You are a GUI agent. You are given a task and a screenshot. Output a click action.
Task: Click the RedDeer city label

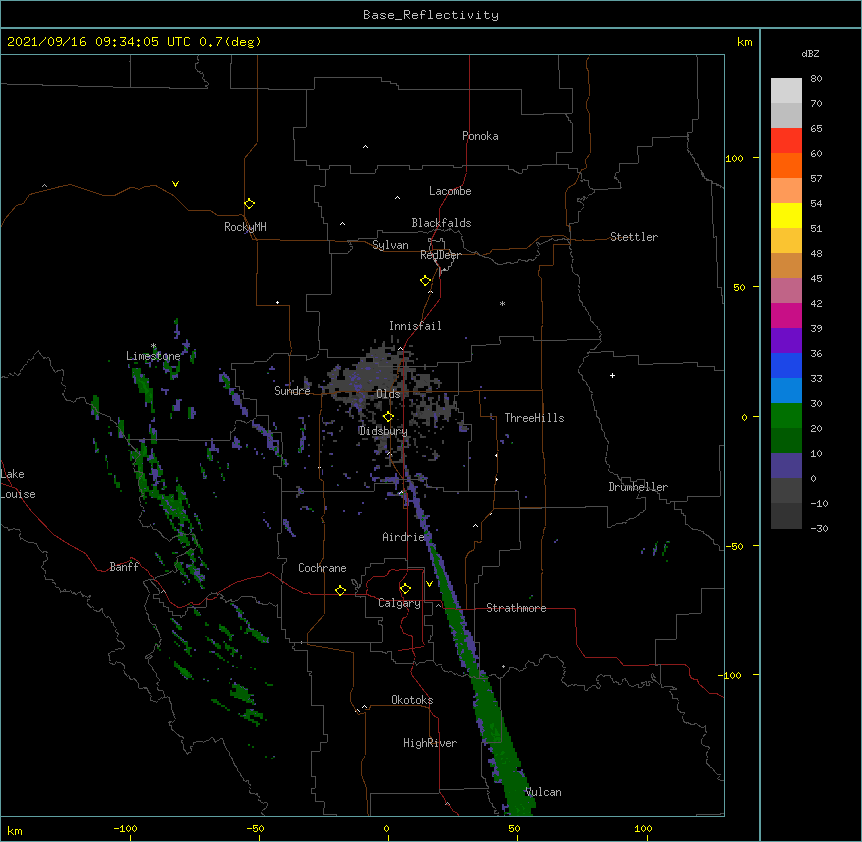coord(440,254)
